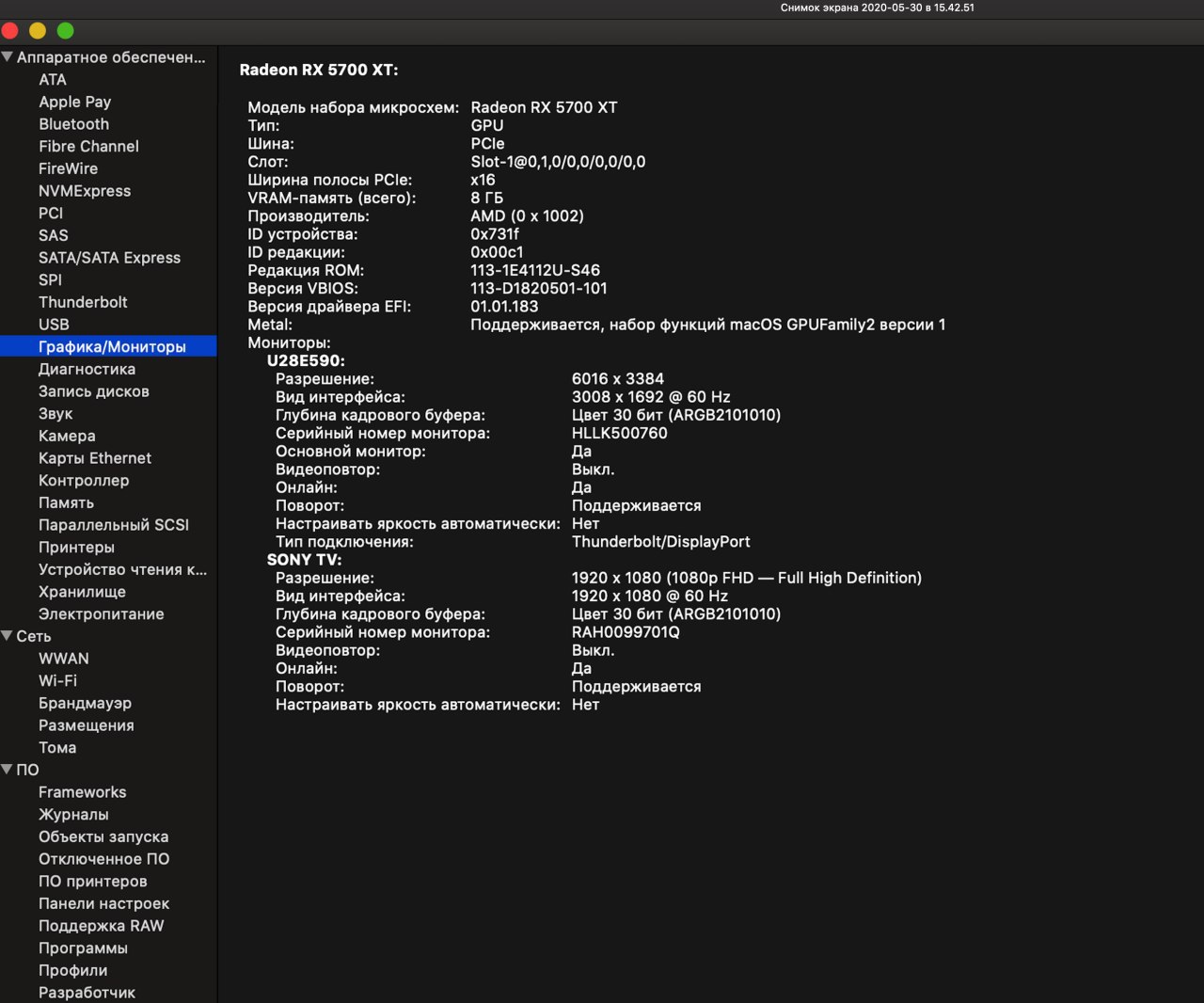Select ATA in the sidebar
Viewport: 1204px width, 1003px height.
53,80
